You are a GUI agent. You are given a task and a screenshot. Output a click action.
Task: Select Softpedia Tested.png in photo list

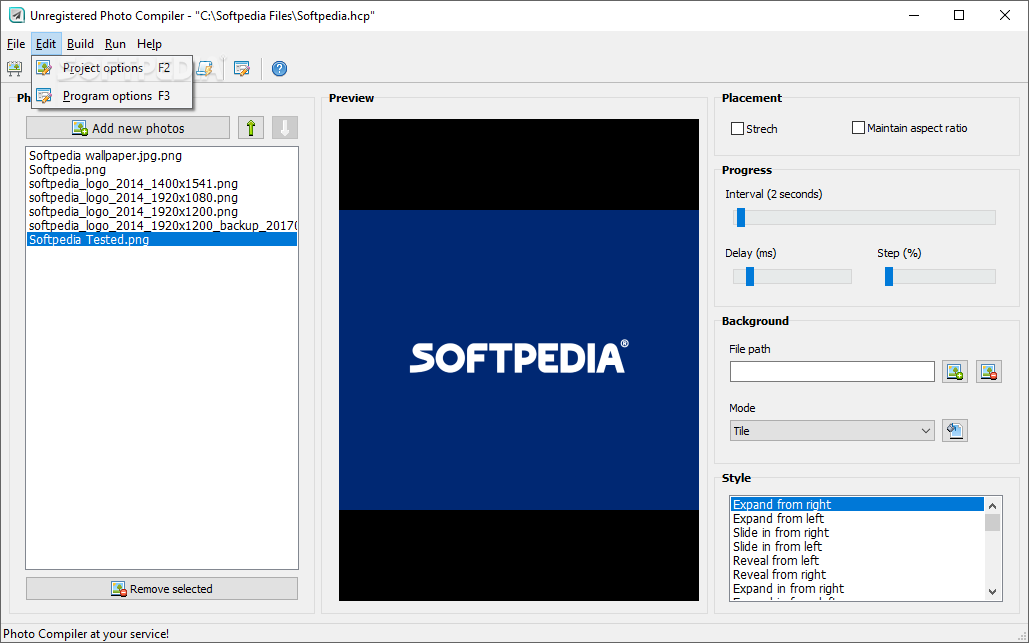(162, 239)
